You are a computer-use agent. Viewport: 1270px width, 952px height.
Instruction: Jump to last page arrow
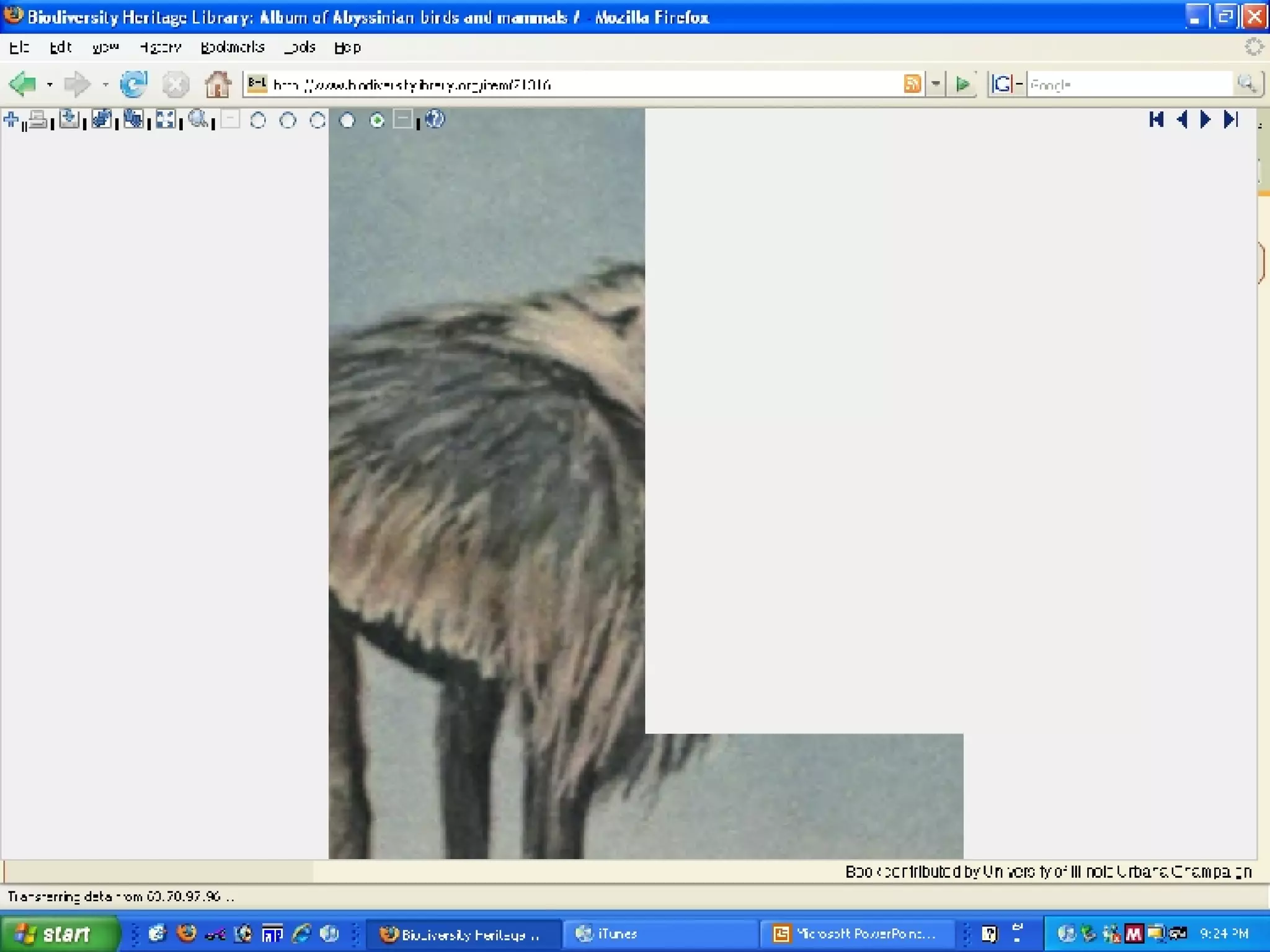coord(1231,119)
